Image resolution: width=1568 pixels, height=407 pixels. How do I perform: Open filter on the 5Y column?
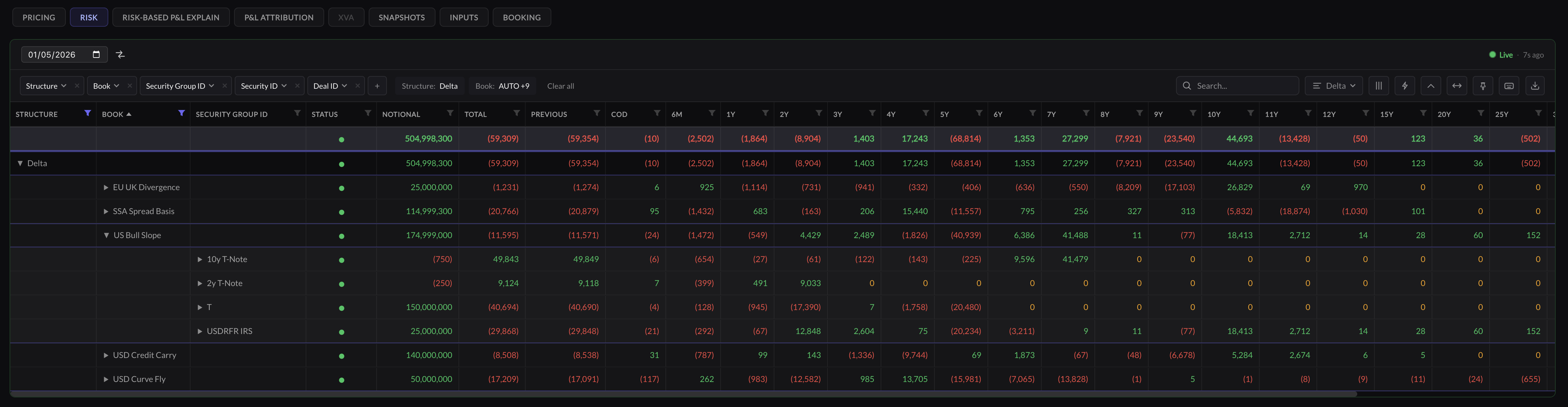pos(979,113)
